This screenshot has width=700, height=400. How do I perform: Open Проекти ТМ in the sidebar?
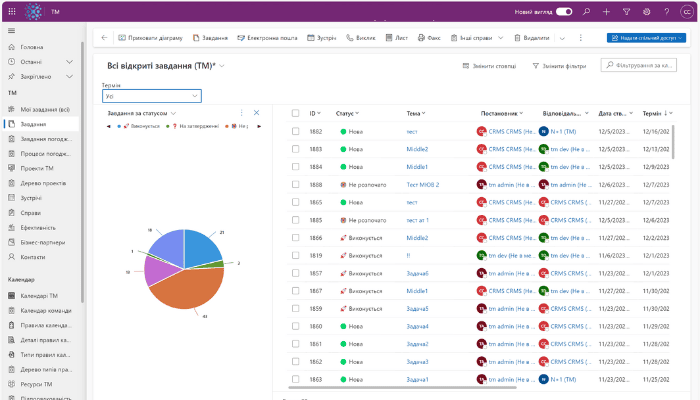click(x=38, y=168)
